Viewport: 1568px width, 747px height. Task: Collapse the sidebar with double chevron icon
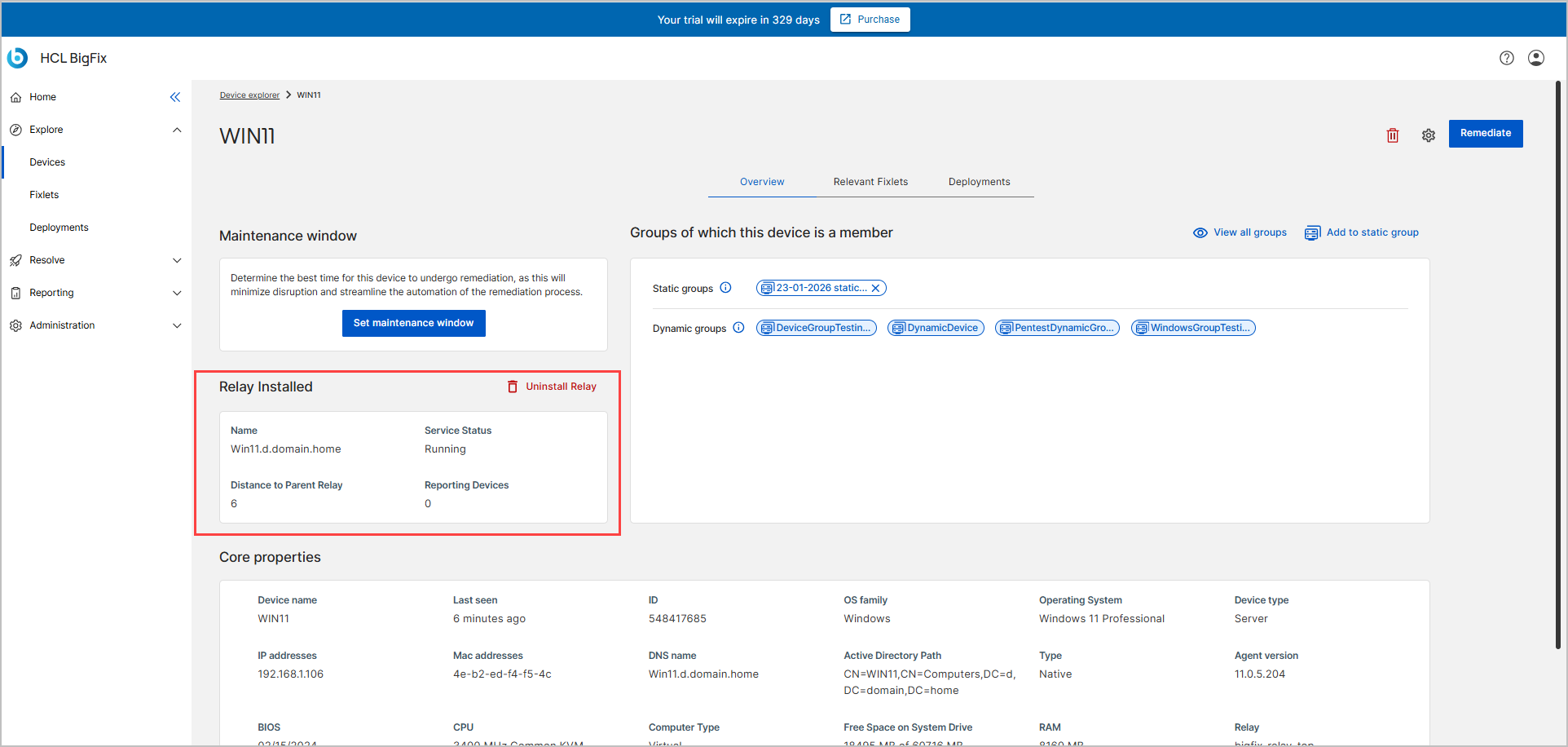click(x=175, y=97)
